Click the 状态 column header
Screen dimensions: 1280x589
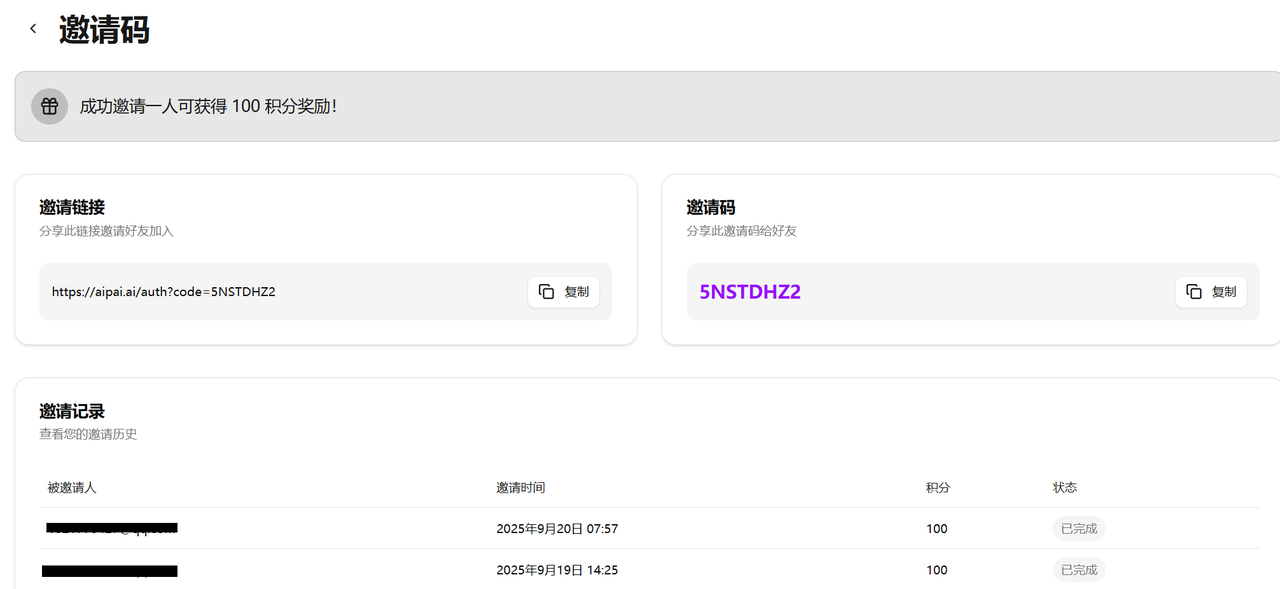coord(1065,487)
